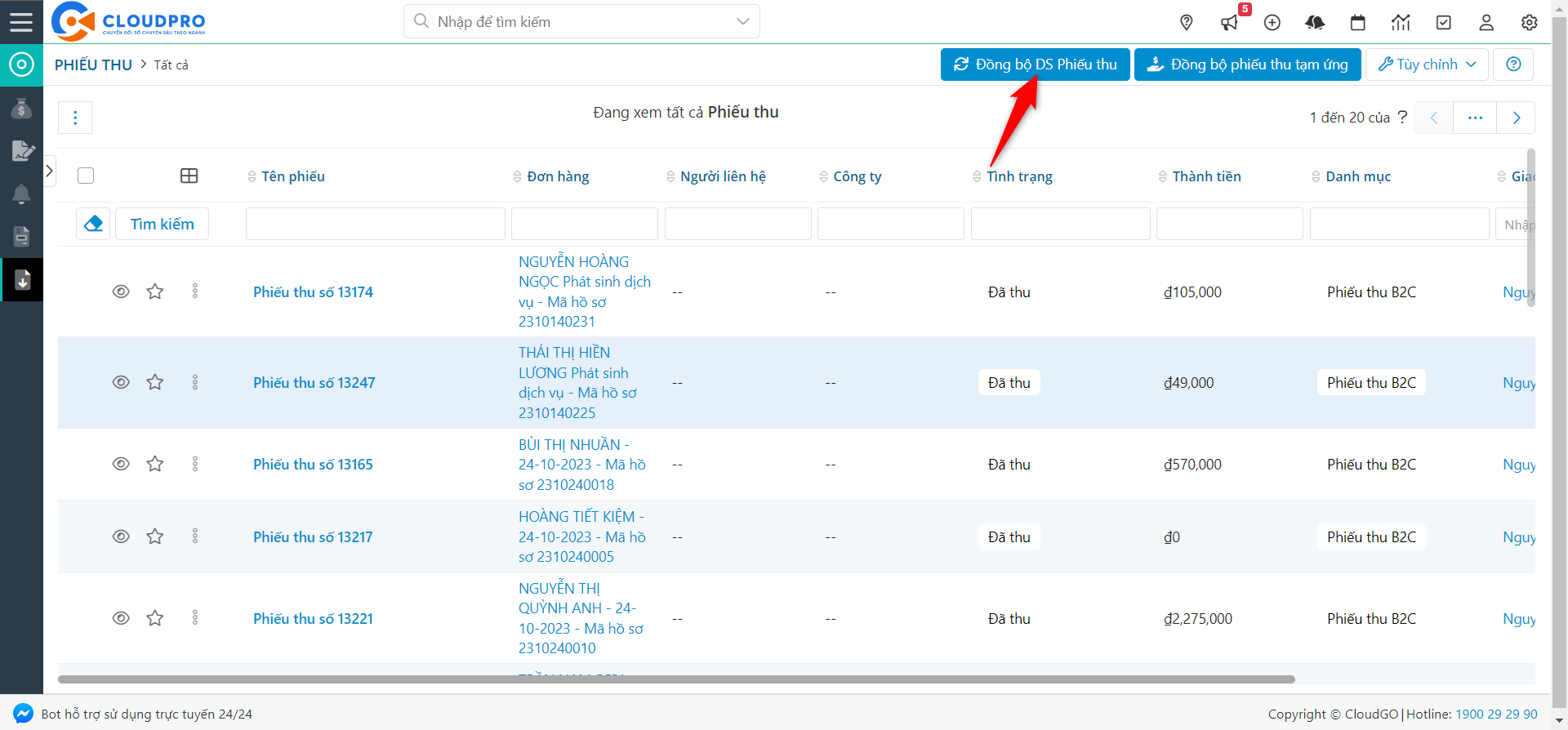Click Đồng bộ phiếu thu tạm ứng button
This screenshot has height=730, width=1568.
pos(1248,65)
